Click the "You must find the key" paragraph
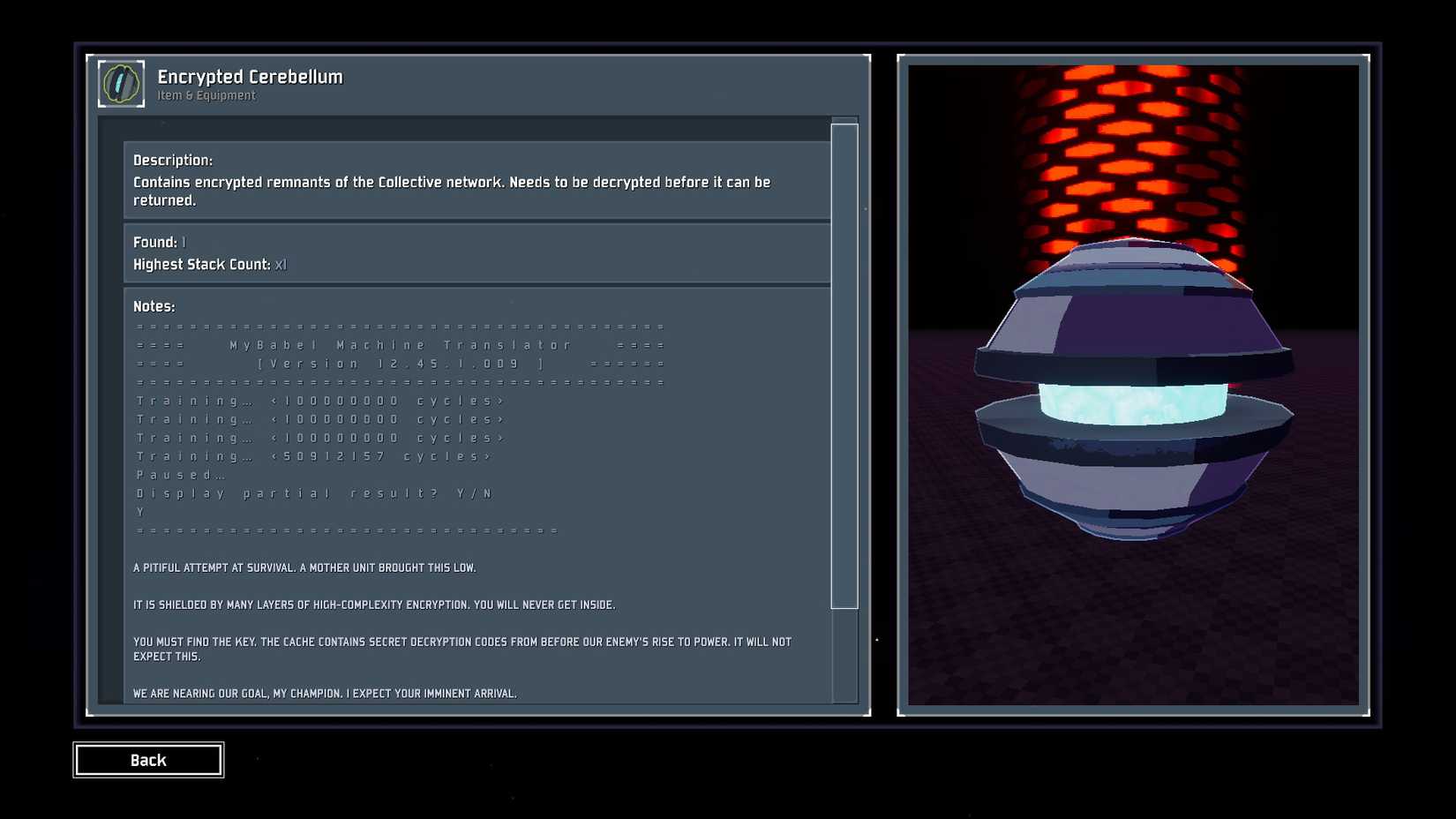Image resolution: width=1456 pixels, height=819 pixels. tap(462, 649)
